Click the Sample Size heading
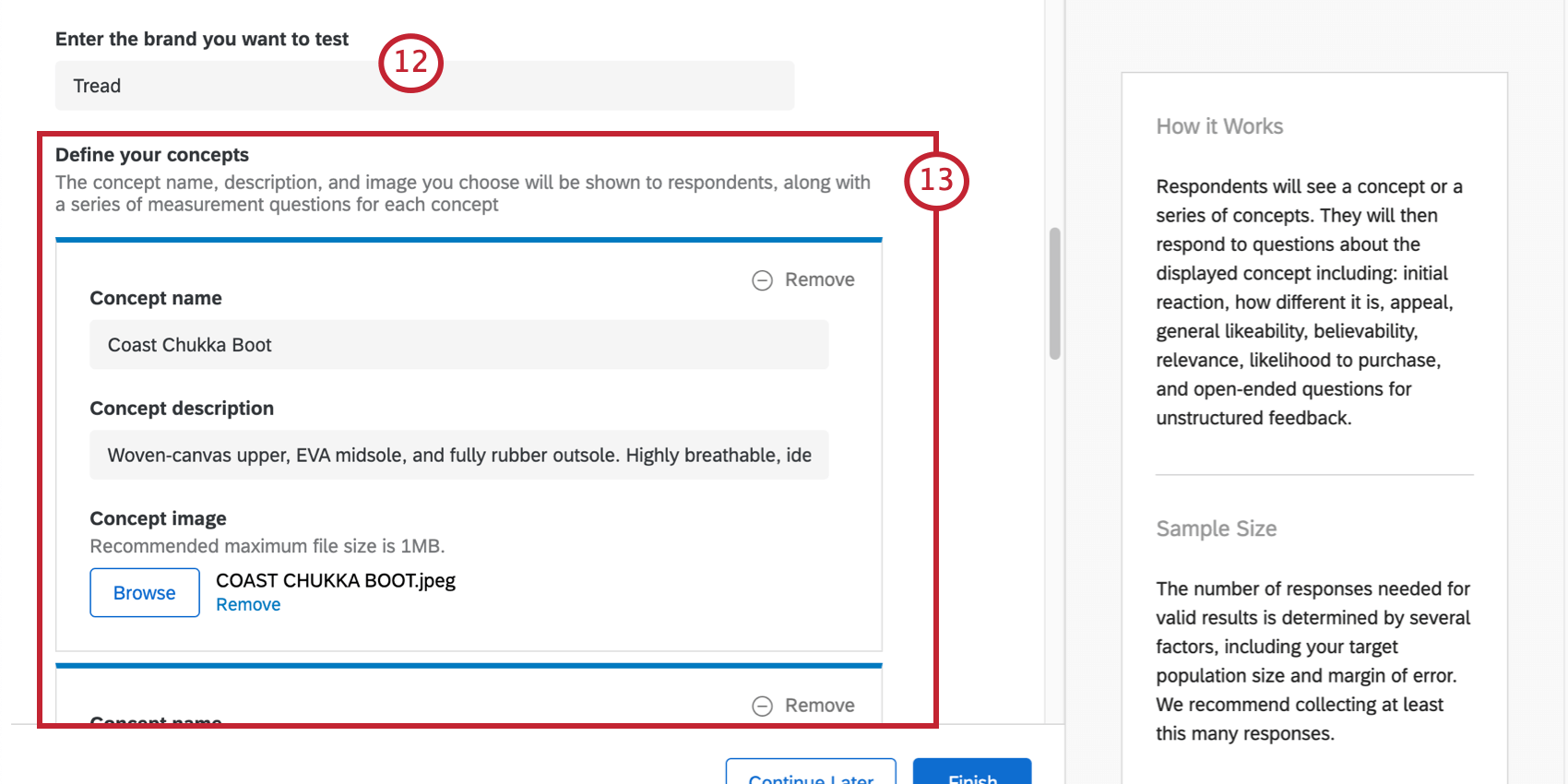 1216,529
